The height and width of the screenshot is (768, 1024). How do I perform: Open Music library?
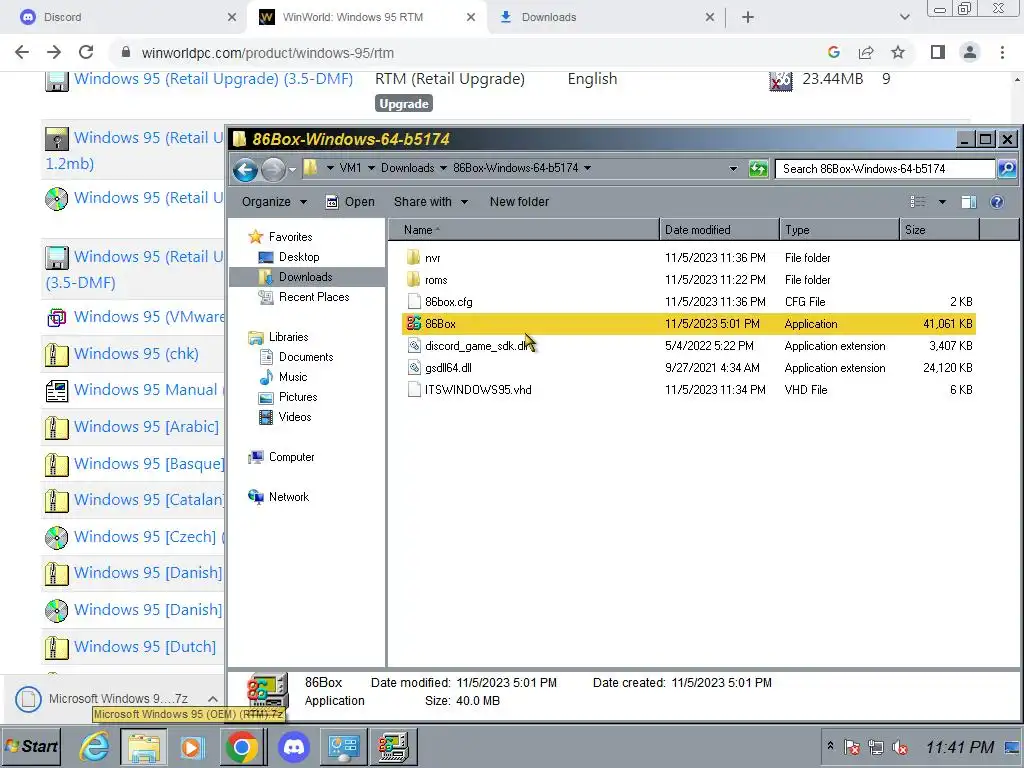click(x=283, y=377)
